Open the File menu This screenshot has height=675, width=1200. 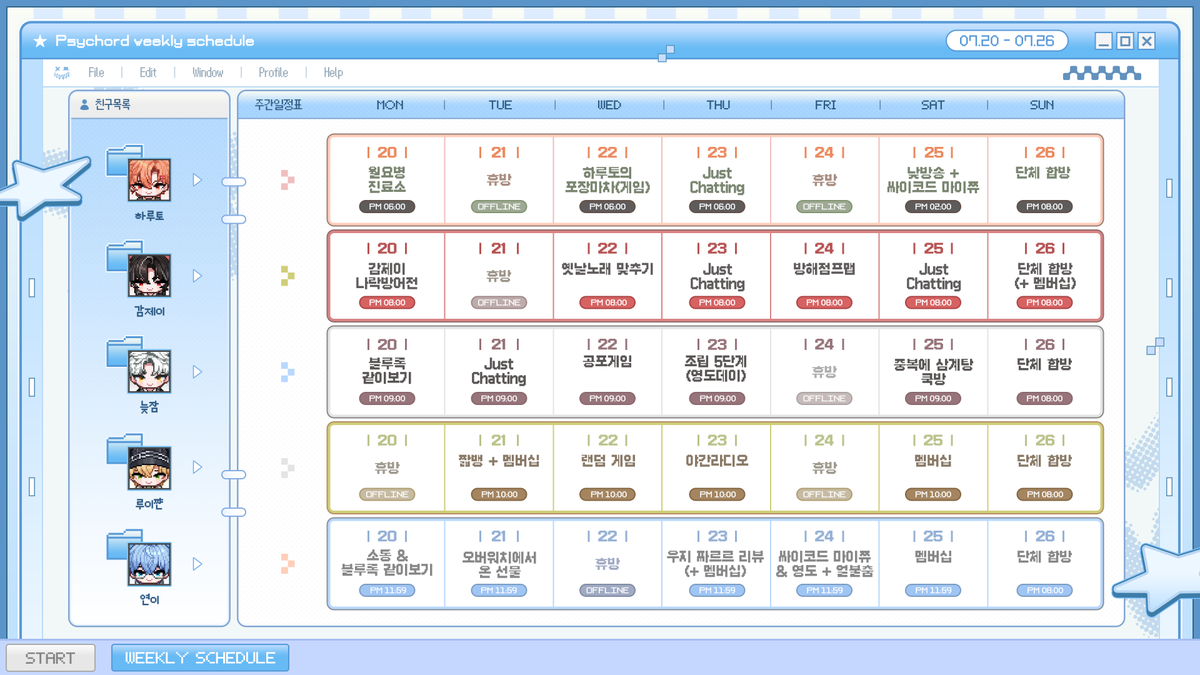click(x=96, y=73)
